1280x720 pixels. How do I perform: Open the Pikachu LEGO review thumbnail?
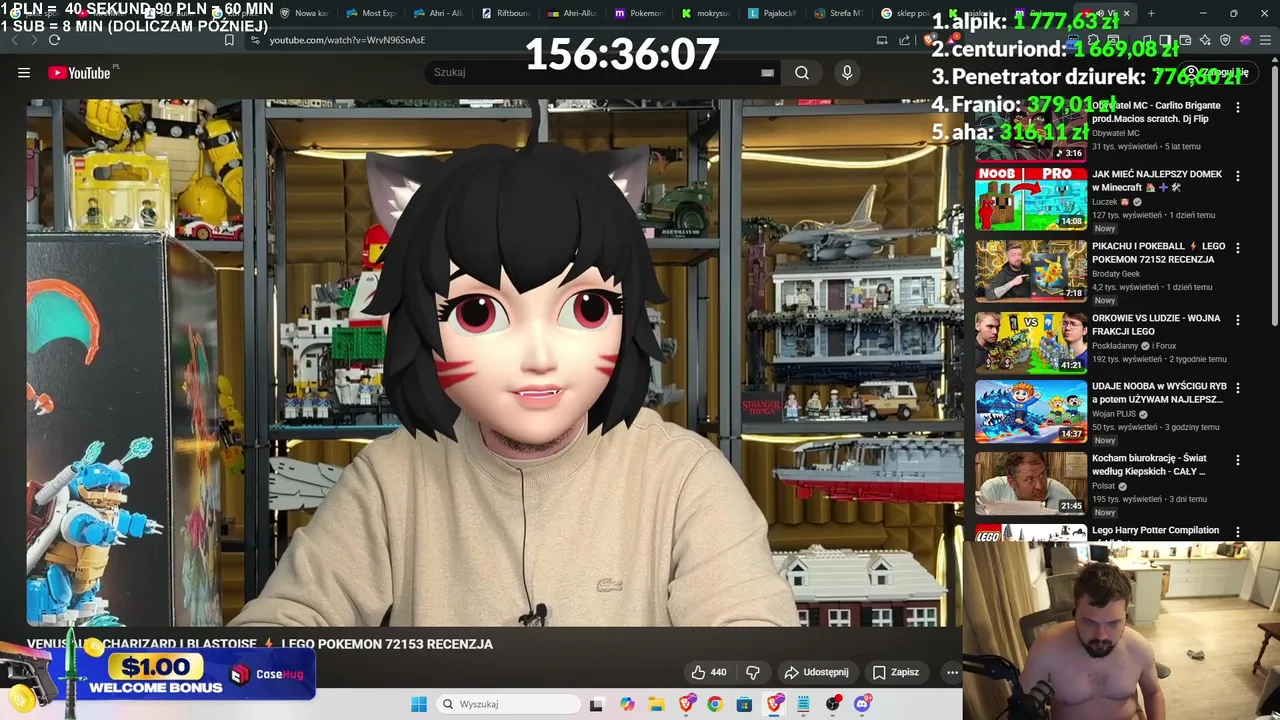(x=1031, y=270)
